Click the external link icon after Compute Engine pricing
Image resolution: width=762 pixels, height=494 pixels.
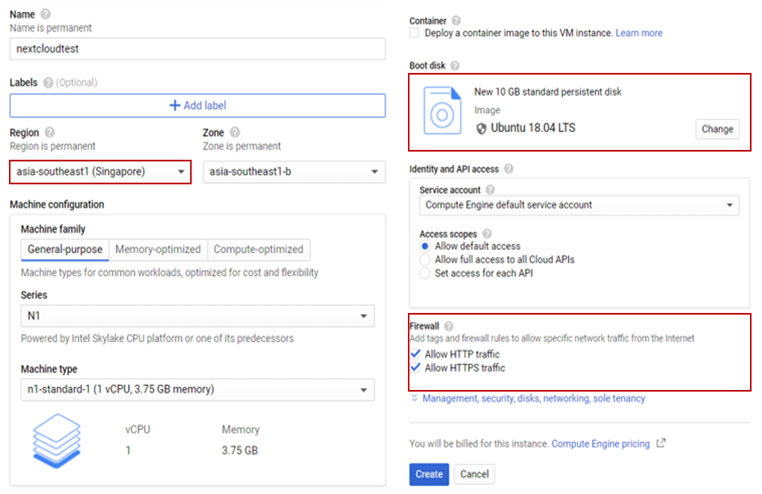point(661,444)
